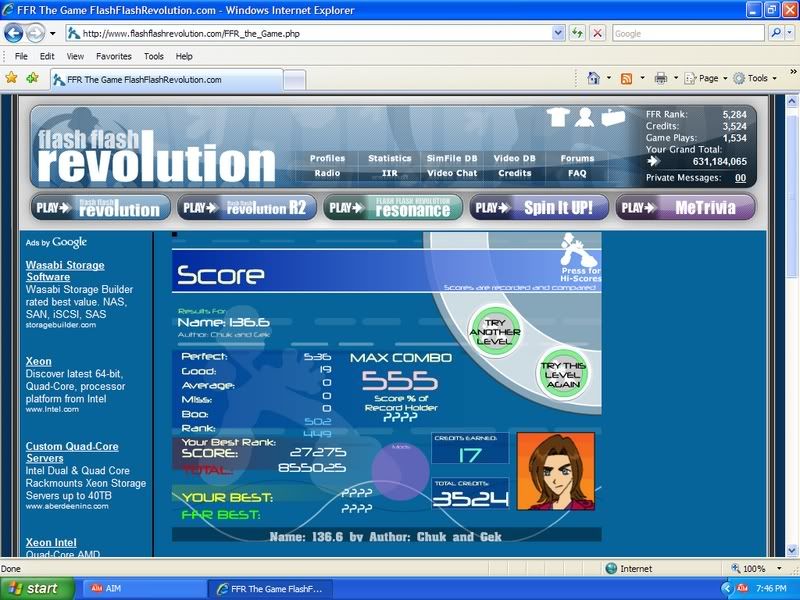800x600 pixels.
Task: Click the user profile silhouette icon
Action: coord(586,118)
